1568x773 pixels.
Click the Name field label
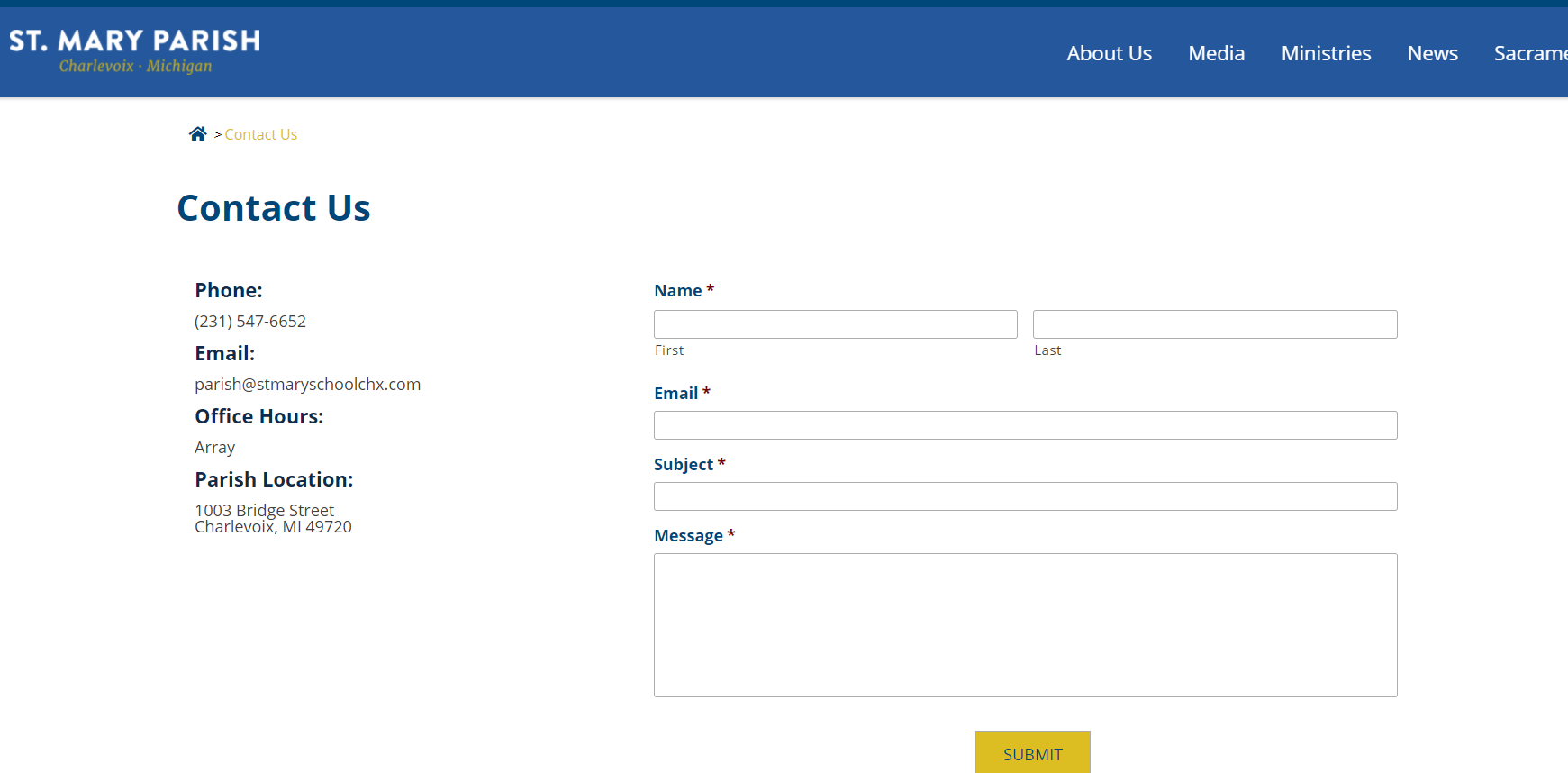(678, 291)
